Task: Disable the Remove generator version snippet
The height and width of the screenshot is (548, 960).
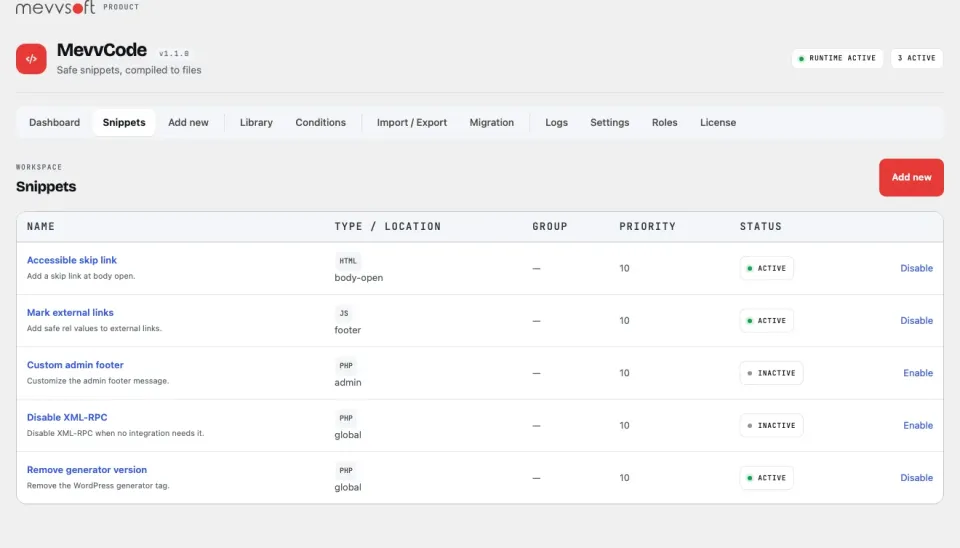Action: (916, 478)
